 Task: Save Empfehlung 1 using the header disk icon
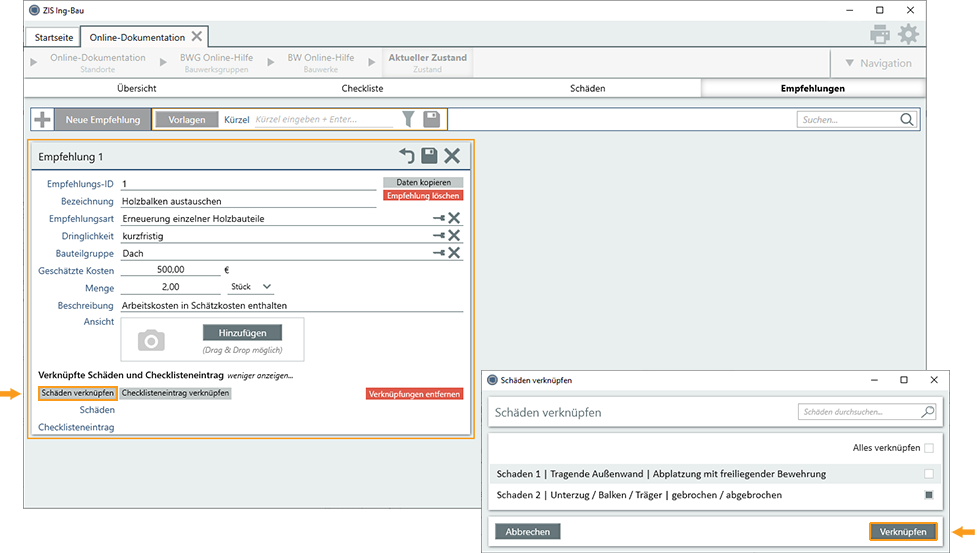(x=429, y=156)
